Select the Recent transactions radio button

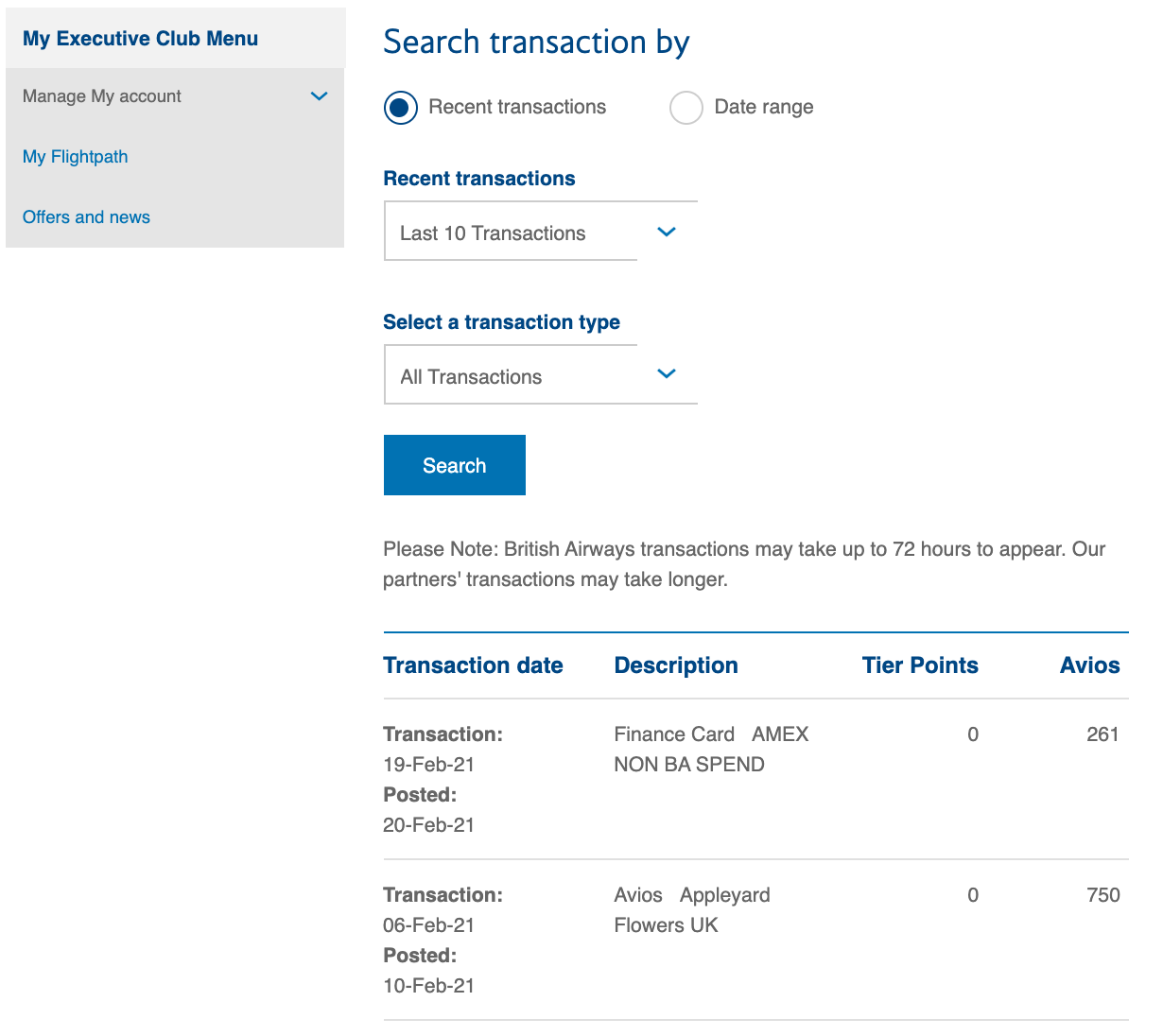(x=401, y=108)
